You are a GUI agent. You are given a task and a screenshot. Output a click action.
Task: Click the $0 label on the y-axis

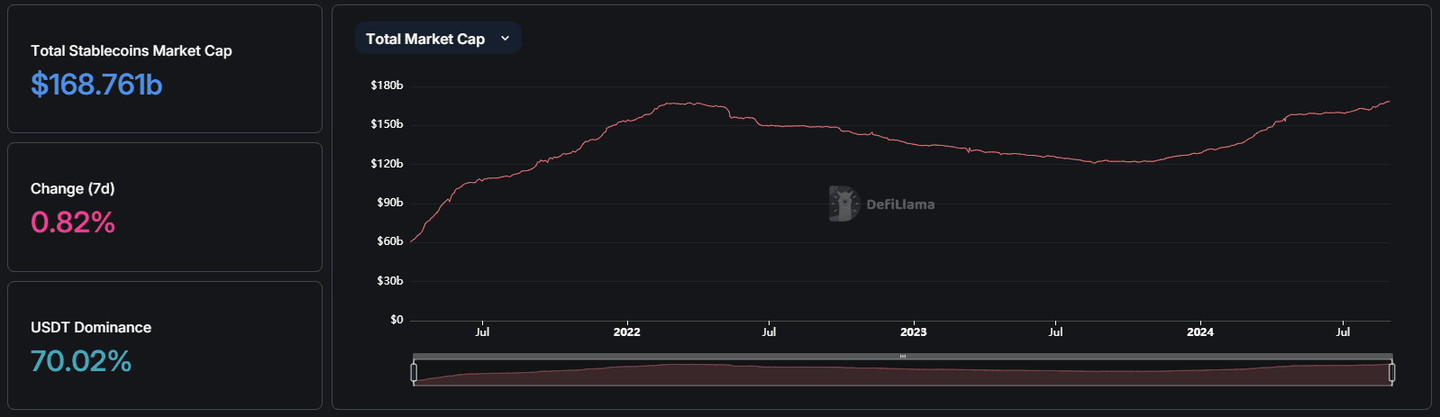click(x=395, y=320)
